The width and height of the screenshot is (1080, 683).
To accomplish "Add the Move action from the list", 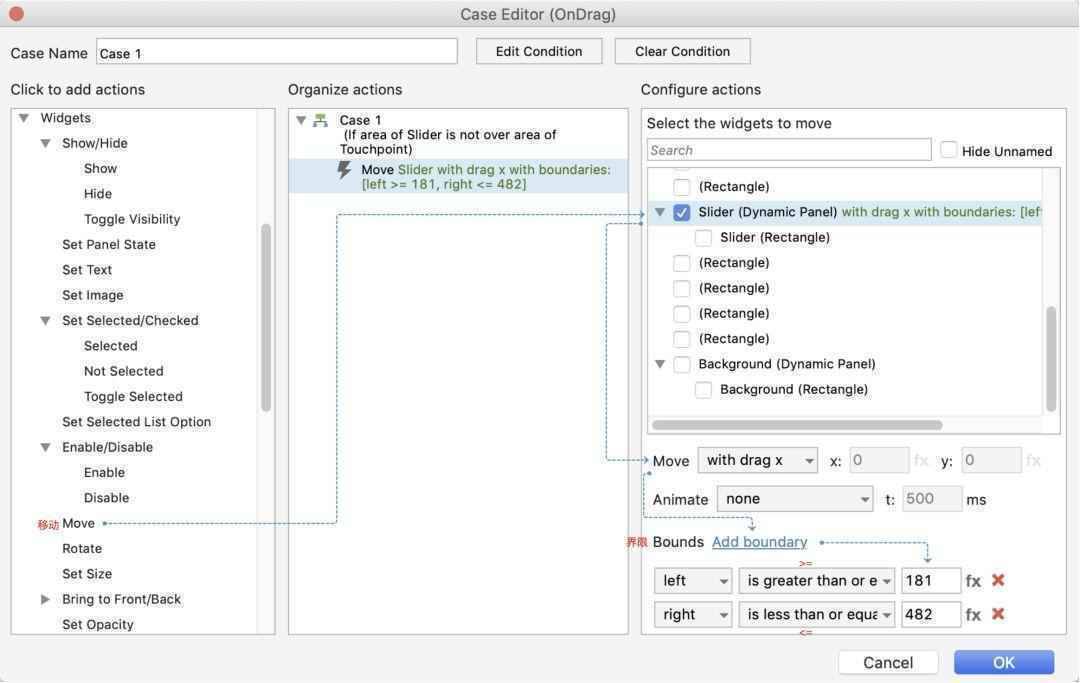I will coord(79,523).
